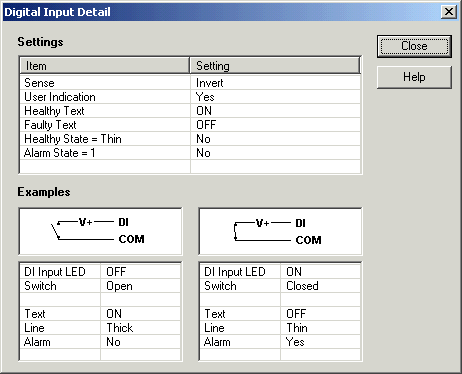Click the Text OFF value in right example
The image size is (462, 374).
[x=296, y=314]
